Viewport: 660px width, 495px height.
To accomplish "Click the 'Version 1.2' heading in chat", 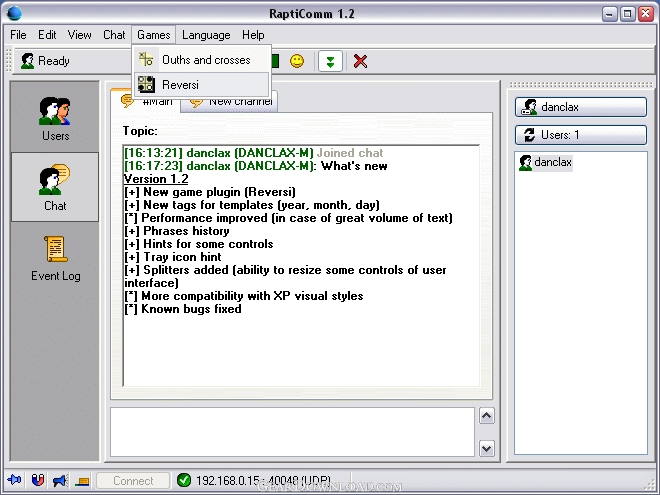I will coord(156,179).
